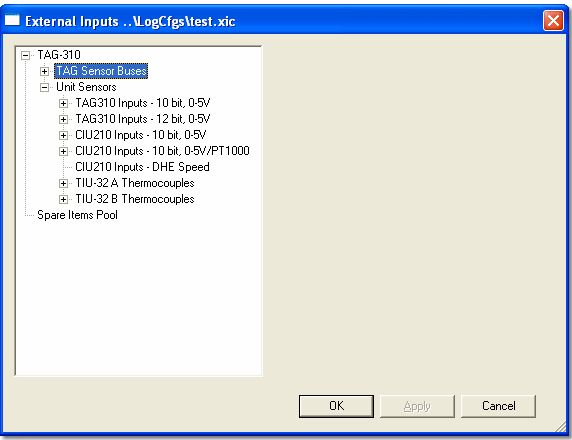Confirm with the OK button
572x440 pixels.
336,406
